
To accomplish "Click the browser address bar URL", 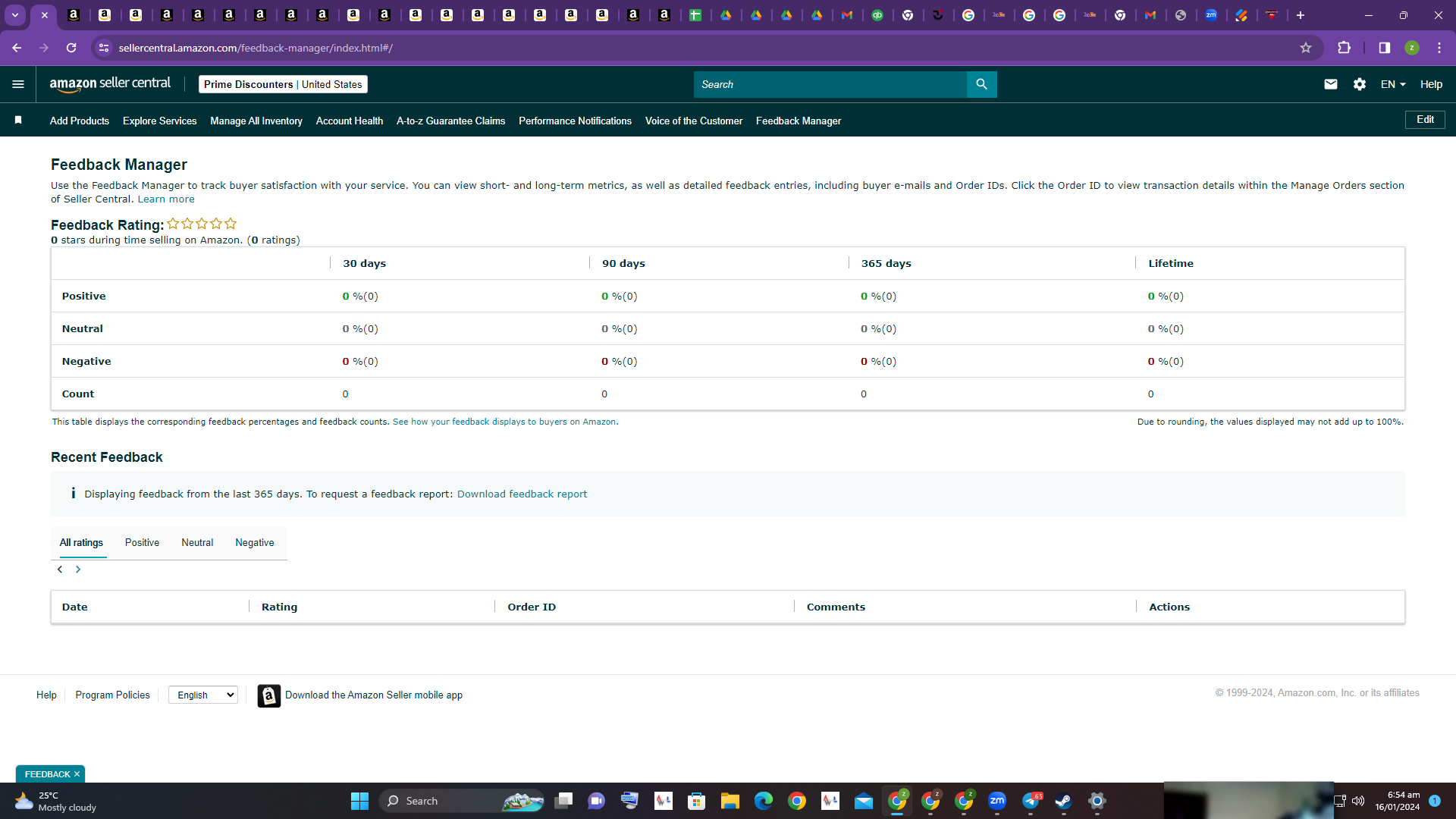I will (256, 48).
